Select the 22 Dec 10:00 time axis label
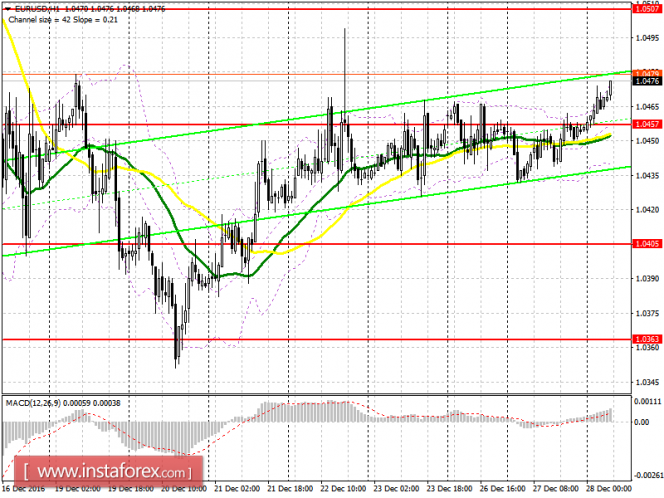Image resolution: width=664 pixels, height=498 pixels. coord(343,488)
